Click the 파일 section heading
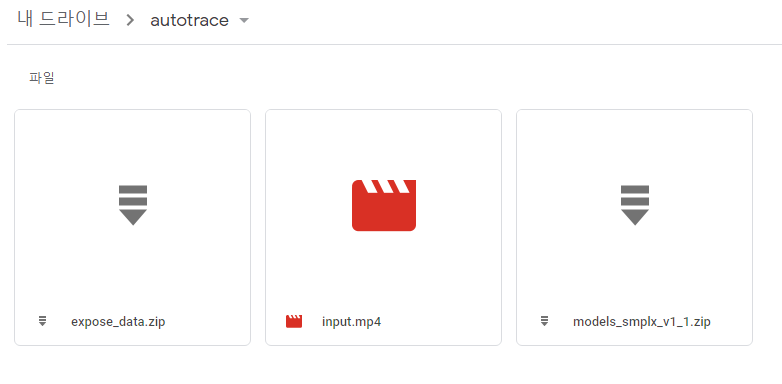Viewport: 782px width, 384px height. (42, 78)
